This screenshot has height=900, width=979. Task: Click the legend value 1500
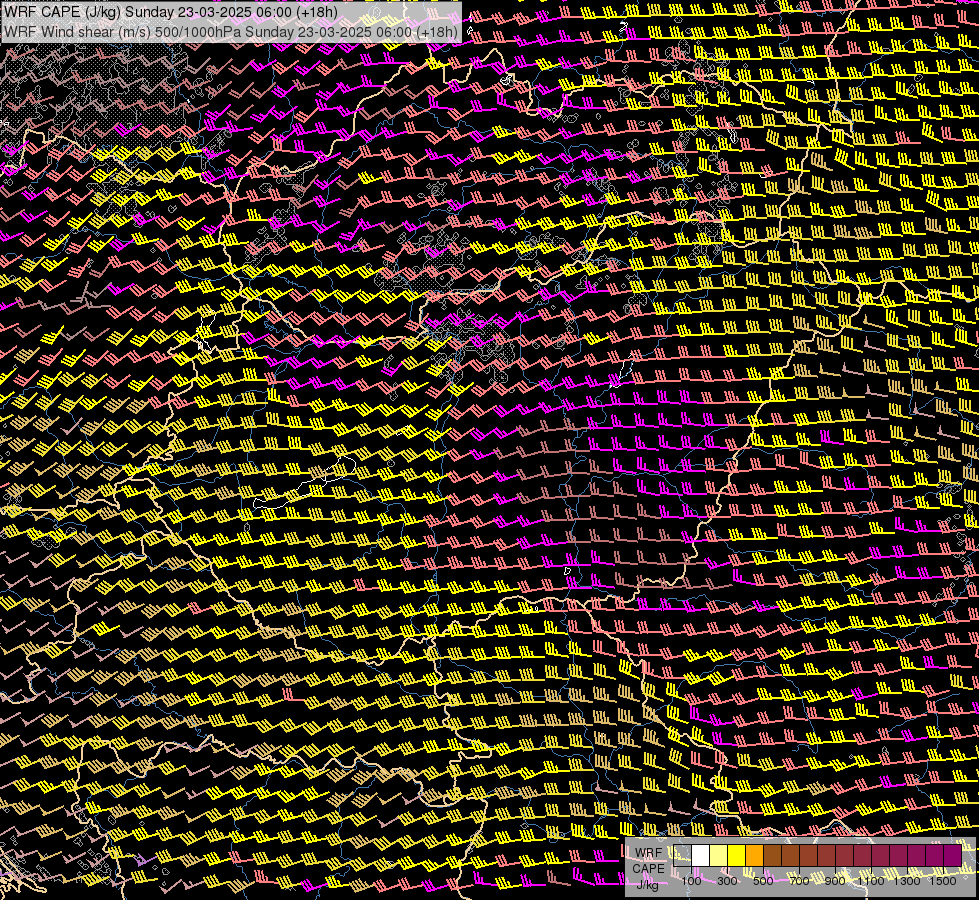pyautogui.click(x=943, y=881)
